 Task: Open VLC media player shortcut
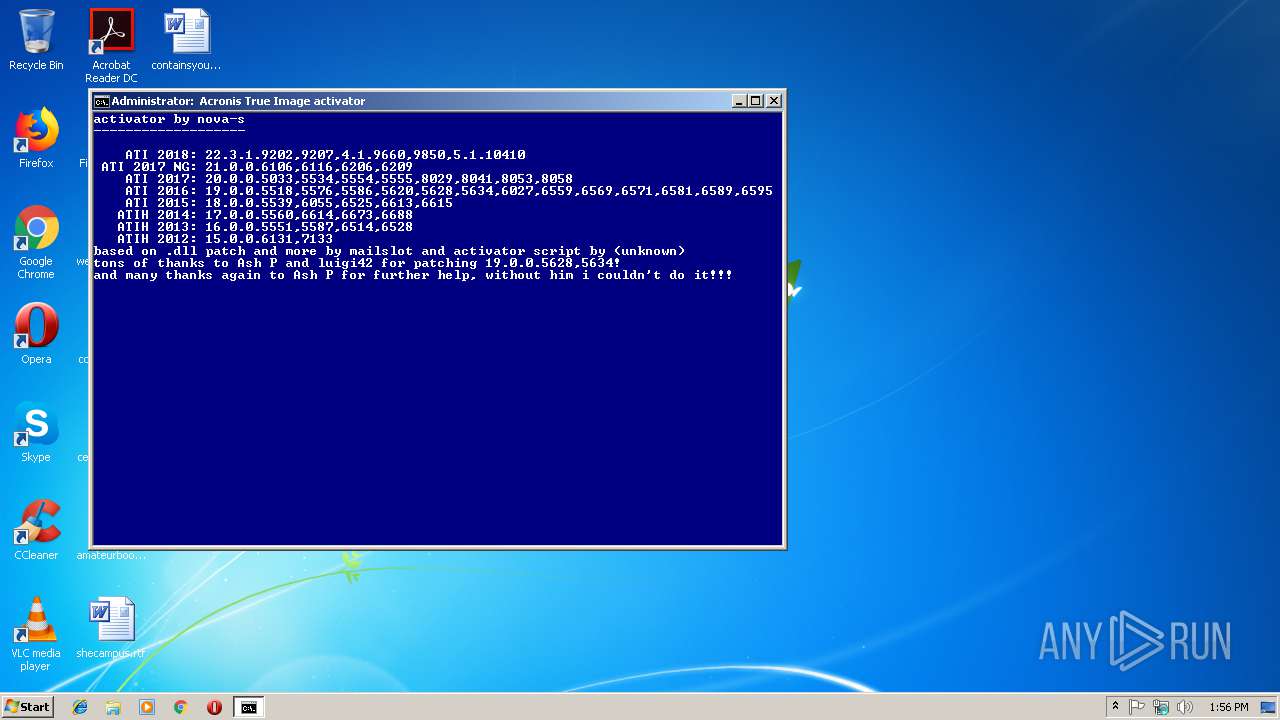point(36,634)
